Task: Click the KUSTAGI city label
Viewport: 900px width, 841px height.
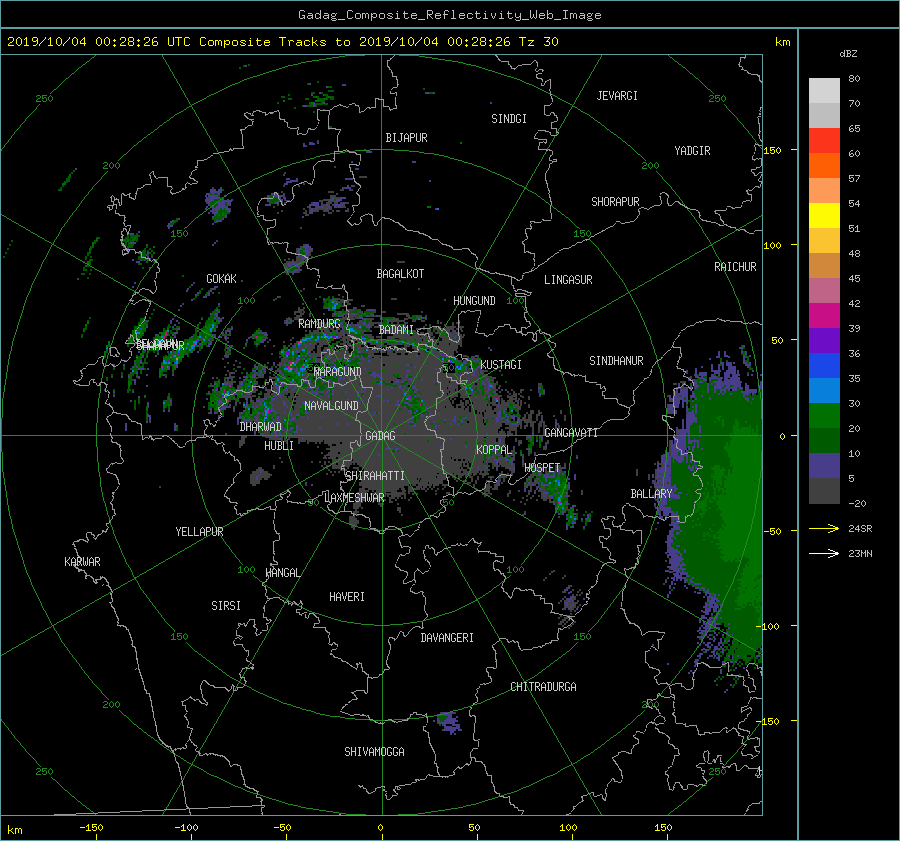Action: (501, 365)
